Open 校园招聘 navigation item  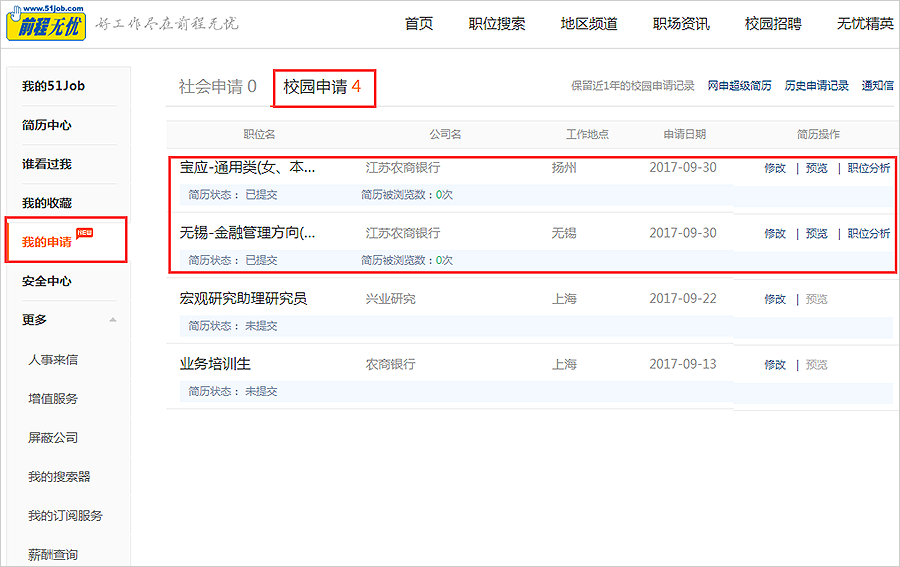773,24
